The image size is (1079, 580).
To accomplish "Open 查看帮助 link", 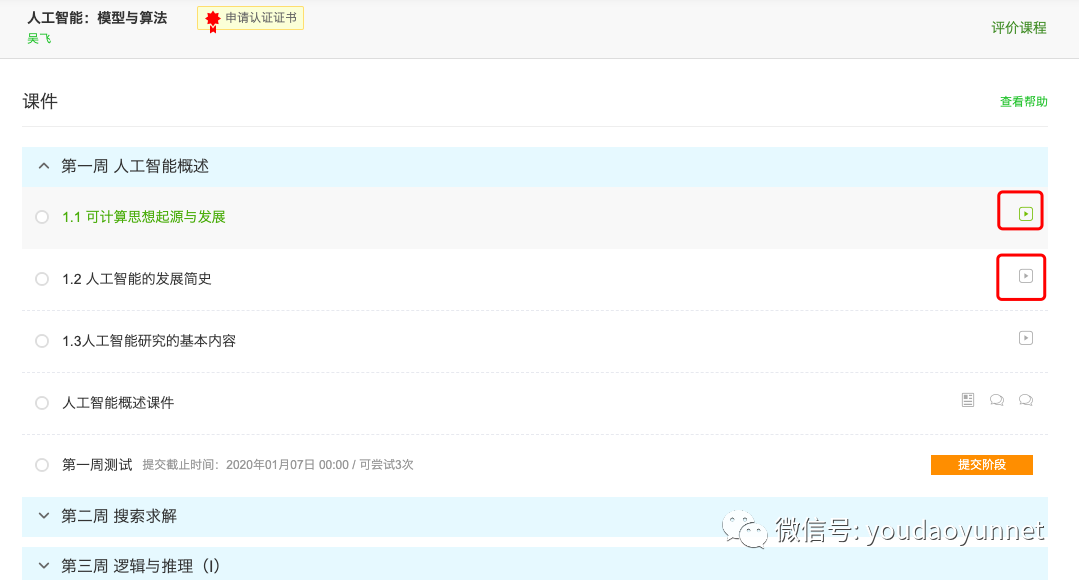I will point(1023,101).
